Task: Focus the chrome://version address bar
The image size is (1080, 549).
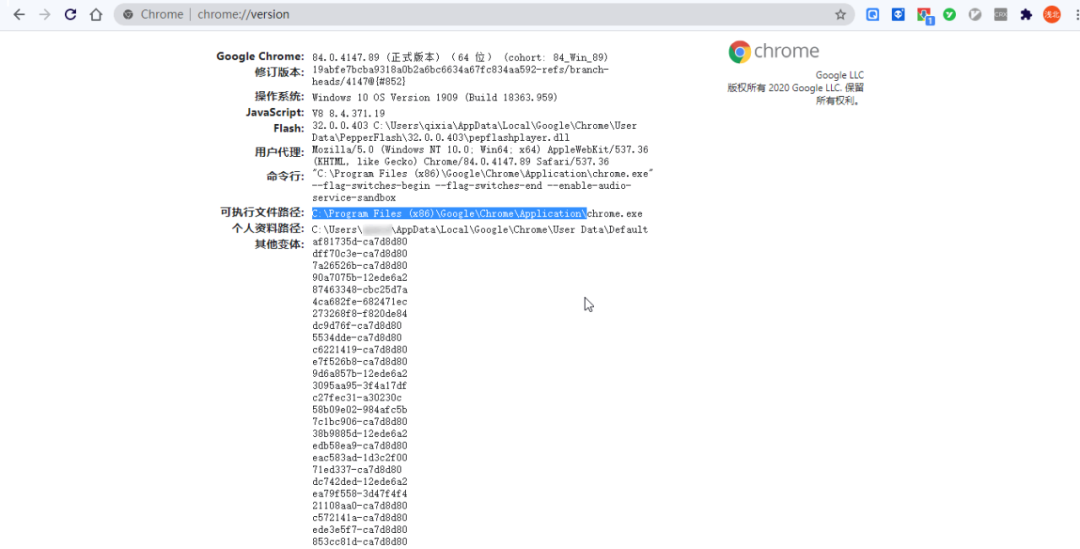Action: (x=484, y=14)
